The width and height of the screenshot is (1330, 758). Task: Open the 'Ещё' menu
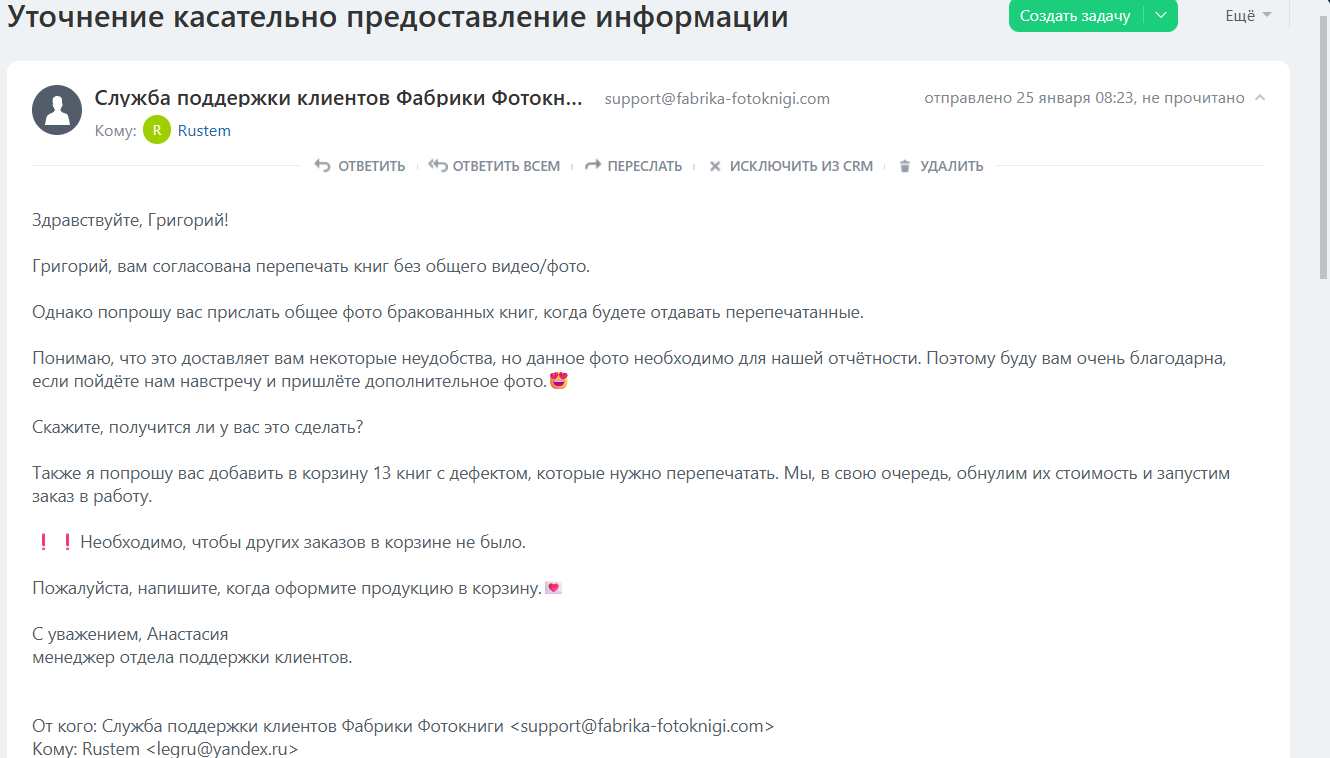(x=1248, y=15)
